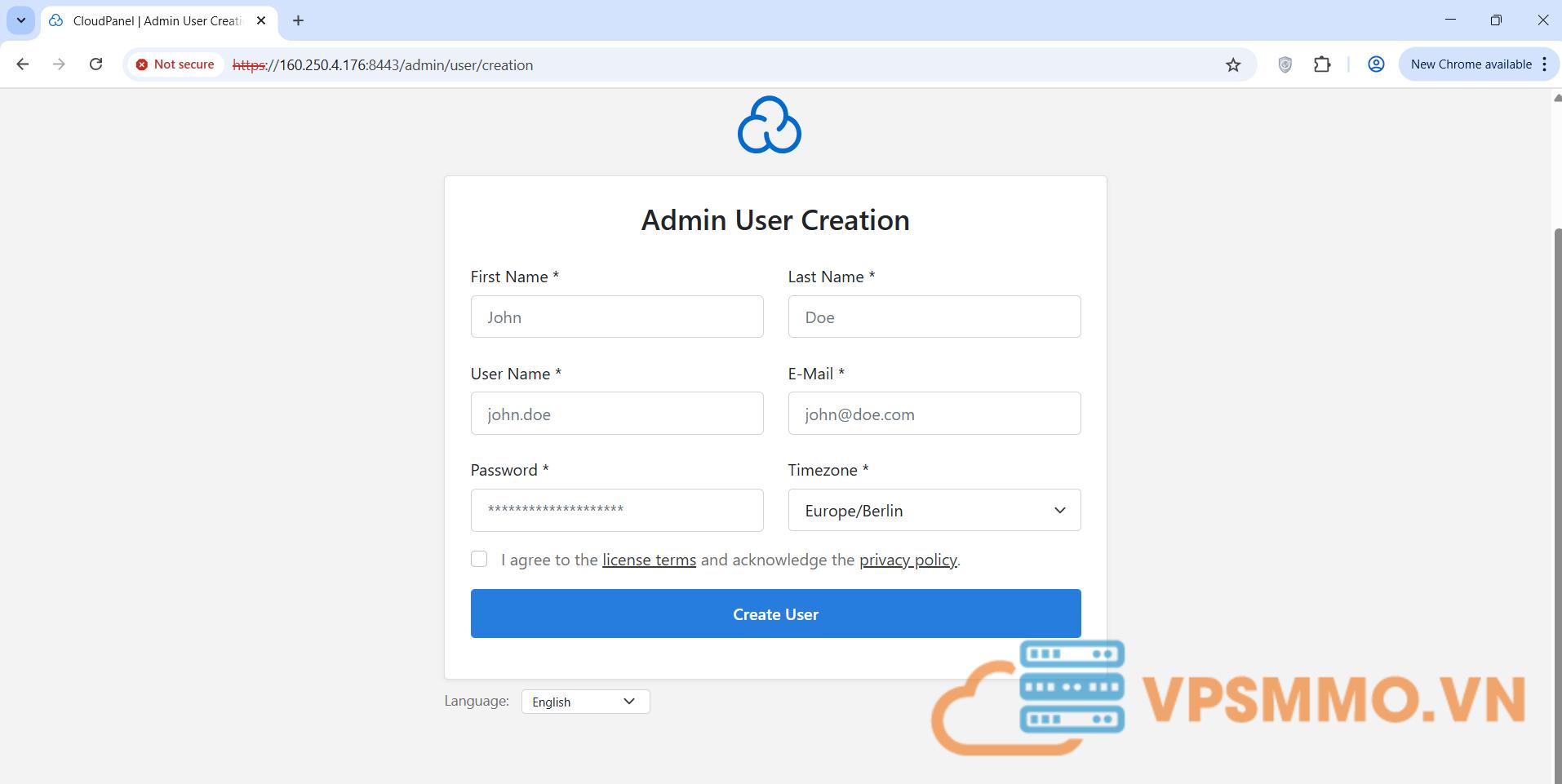Image resolution: width=1562 pixels, height=784 pixels.
Task: Open the Extensions puzzle icon
Action: (1322, 64)
